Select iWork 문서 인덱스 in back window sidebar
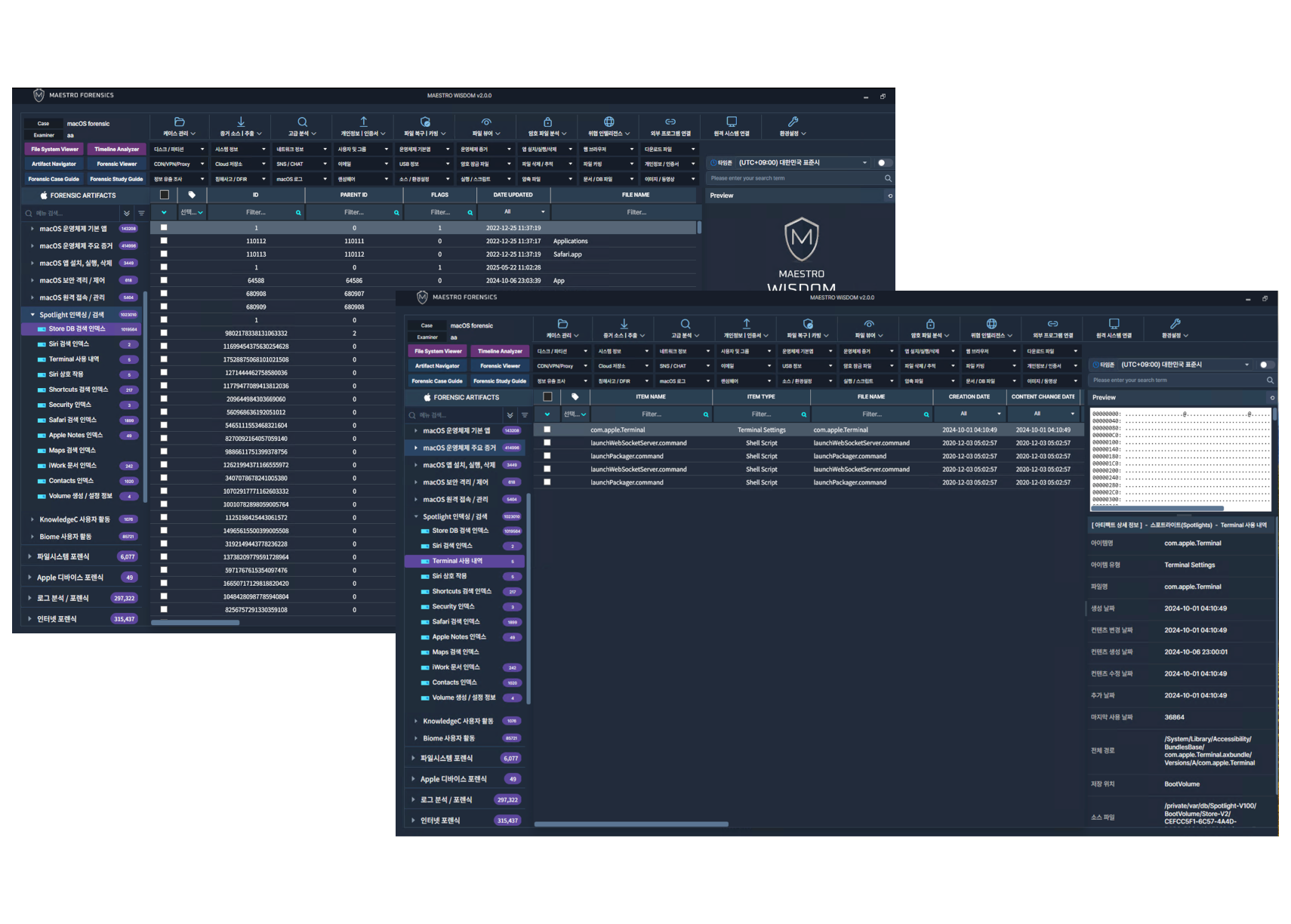 pyautogui.click(x=81, y=466)
